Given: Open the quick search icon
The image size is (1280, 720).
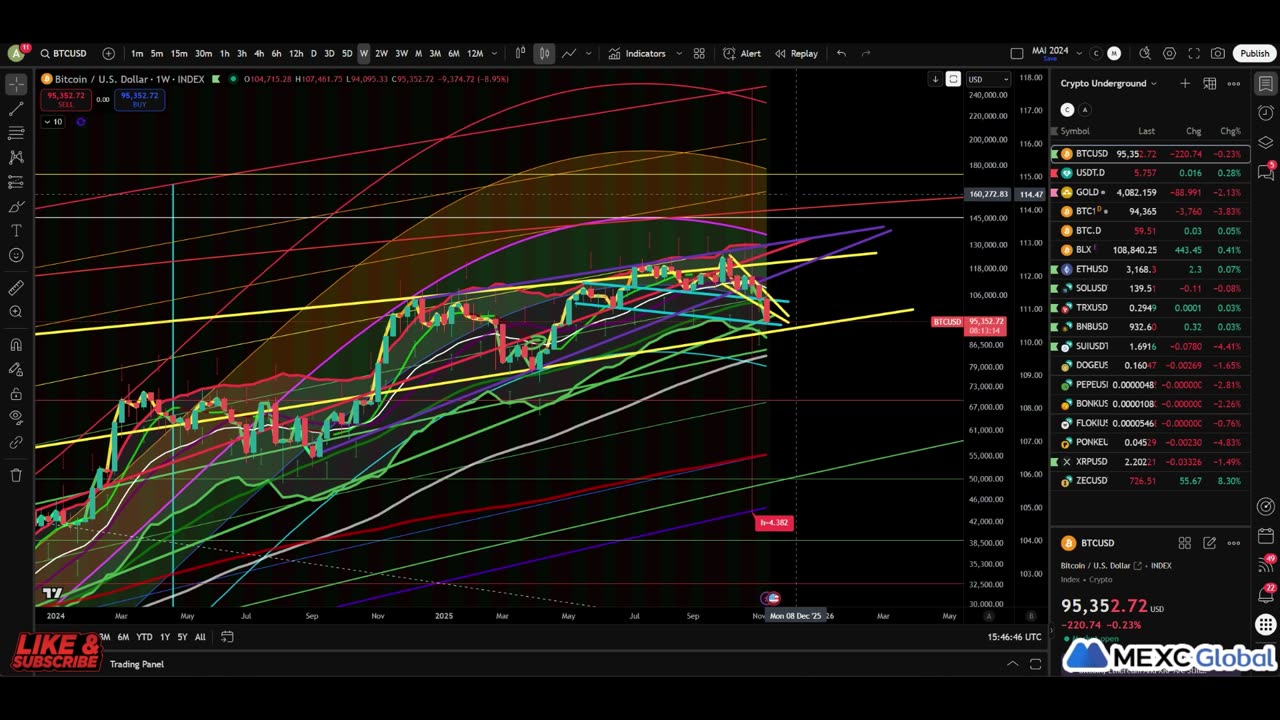Looking at the screenshot, I should [x=1145, y=53].
